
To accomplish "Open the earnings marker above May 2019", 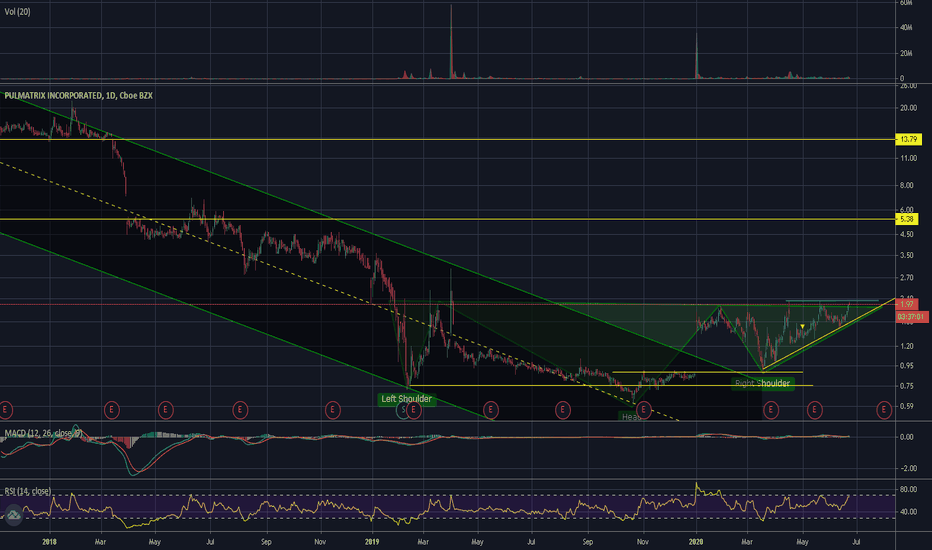I will pyautogui.click(x=490, y=410).
